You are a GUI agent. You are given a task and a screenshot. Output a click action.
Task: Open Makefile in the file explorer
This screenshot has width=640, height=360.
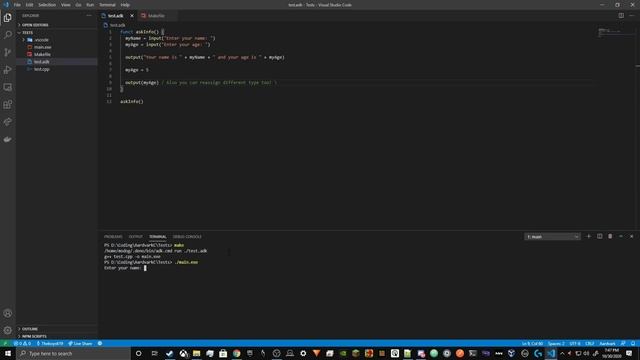pos(42,54)
